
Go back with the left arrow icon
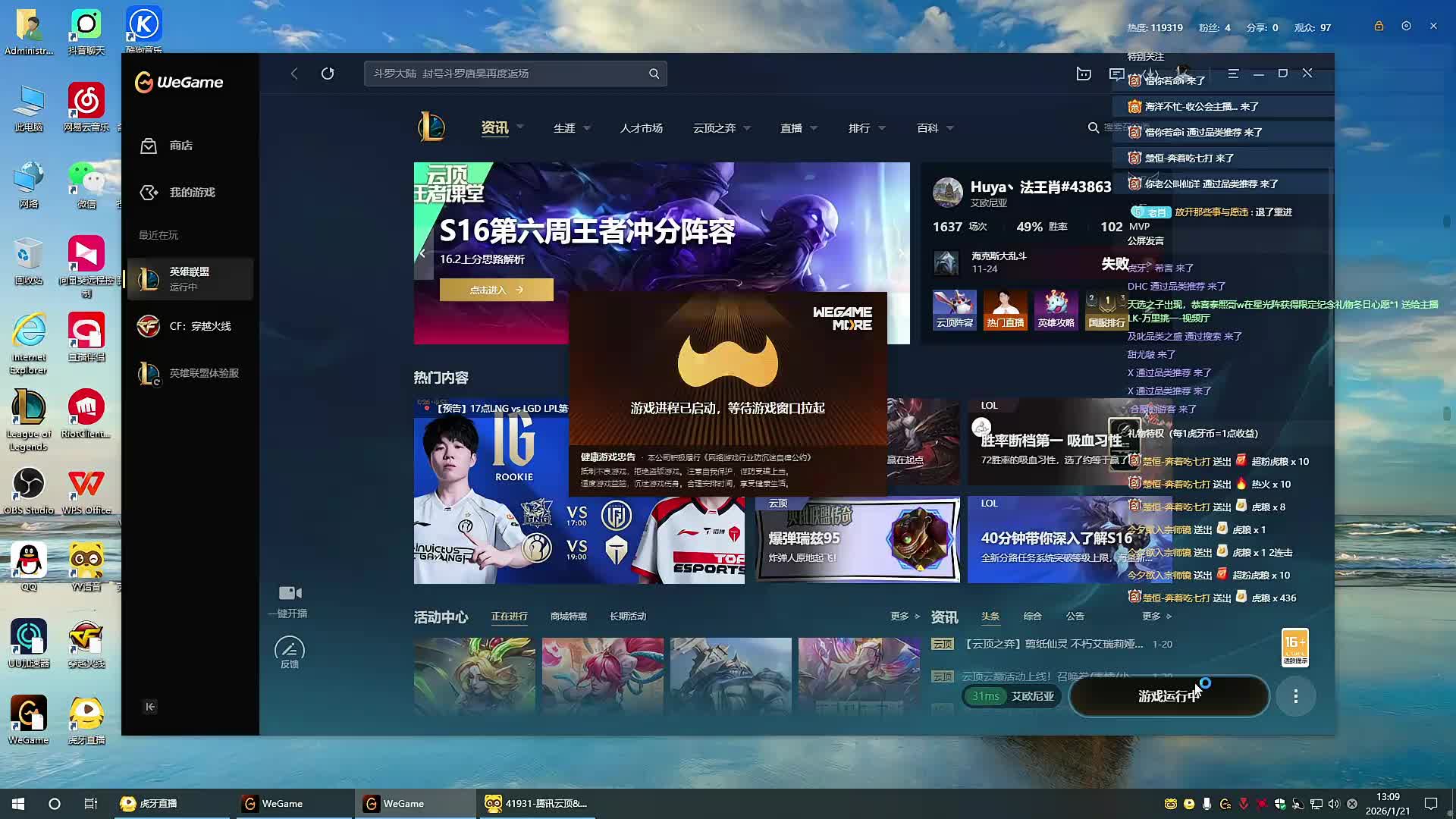pos(294,74)
